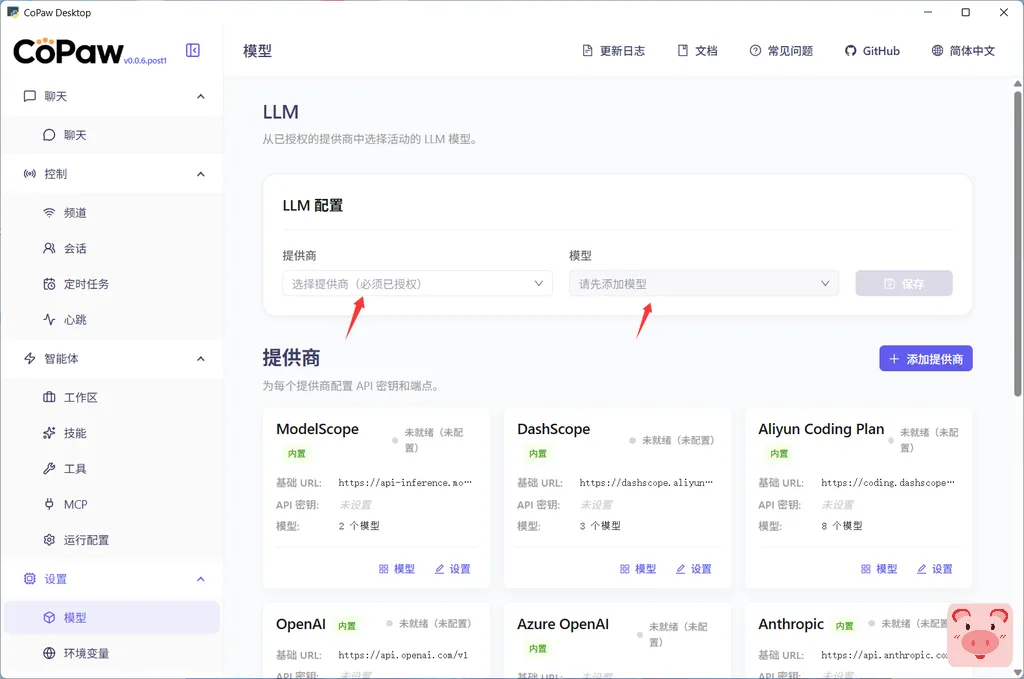
Task: Click the DashScope provider title
Action: [x=554, y=429]
